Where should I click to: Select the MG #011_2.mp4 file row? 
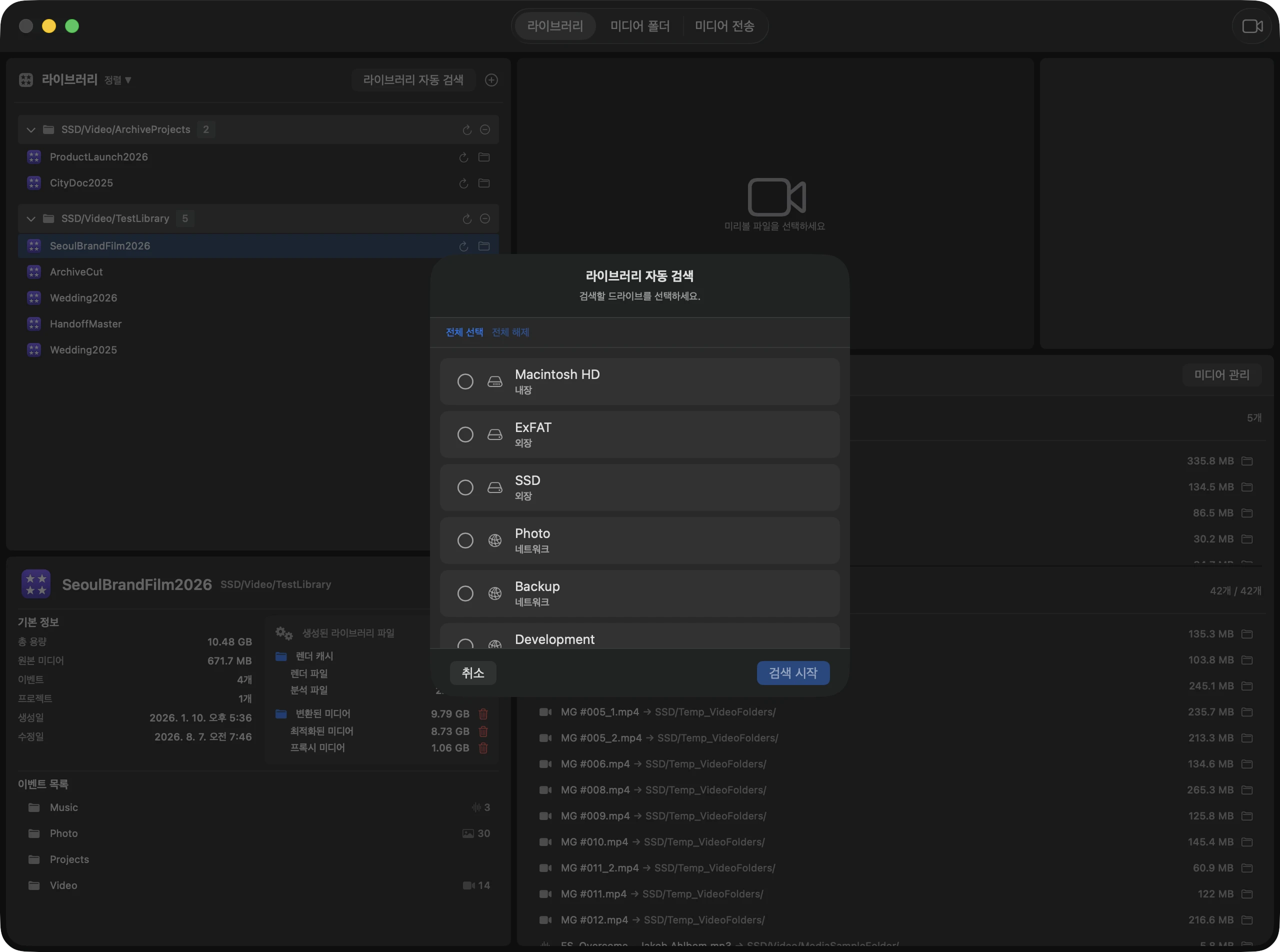pyautogui.click(x=895, y=868)
